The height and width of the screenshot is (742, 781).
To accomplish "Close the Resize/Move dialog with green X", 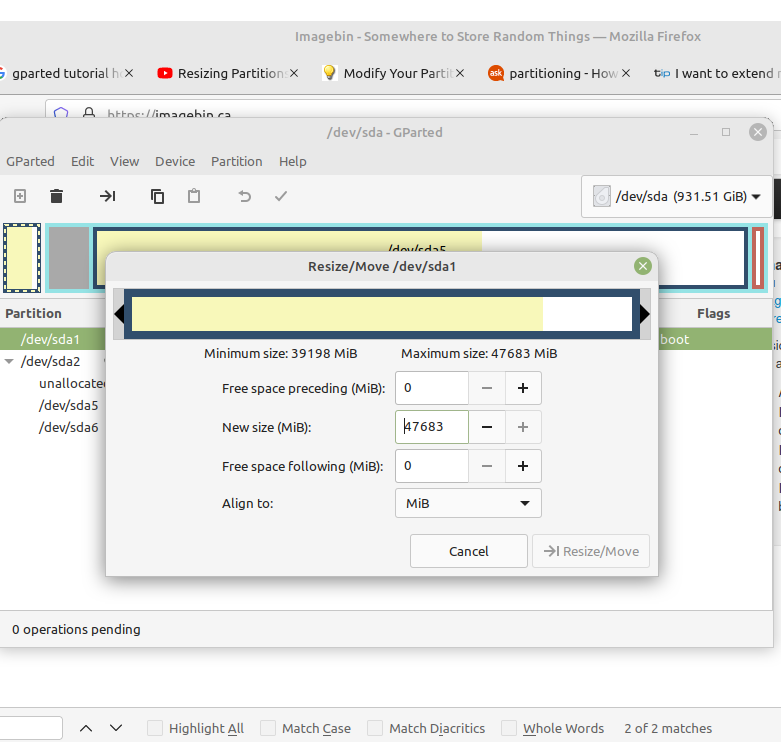I will [x=643, y=266].
